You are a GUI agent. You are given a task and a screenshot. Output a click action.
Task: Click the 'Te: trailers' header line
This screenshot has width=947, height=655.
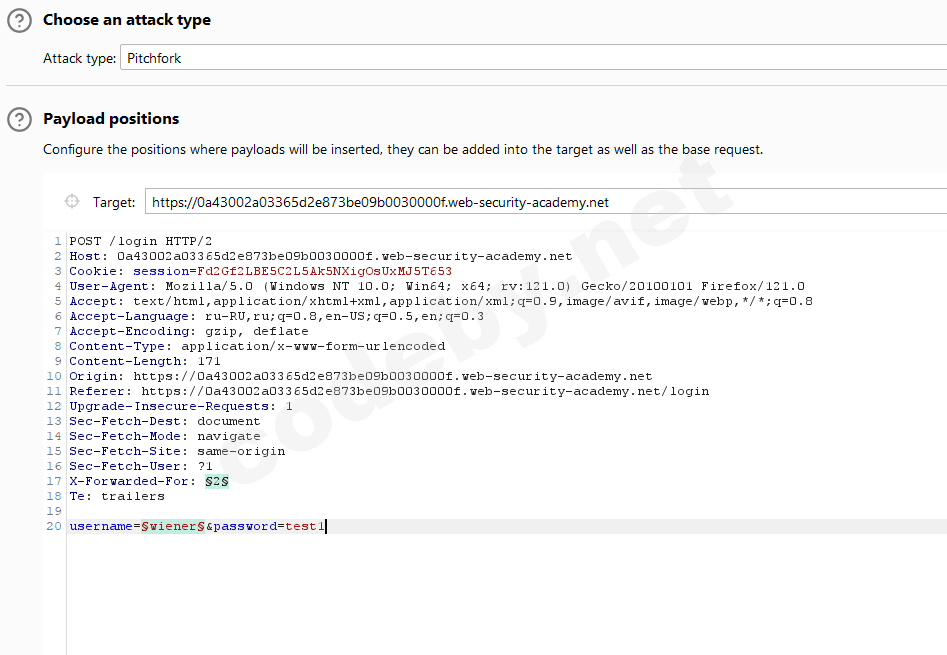117,496
